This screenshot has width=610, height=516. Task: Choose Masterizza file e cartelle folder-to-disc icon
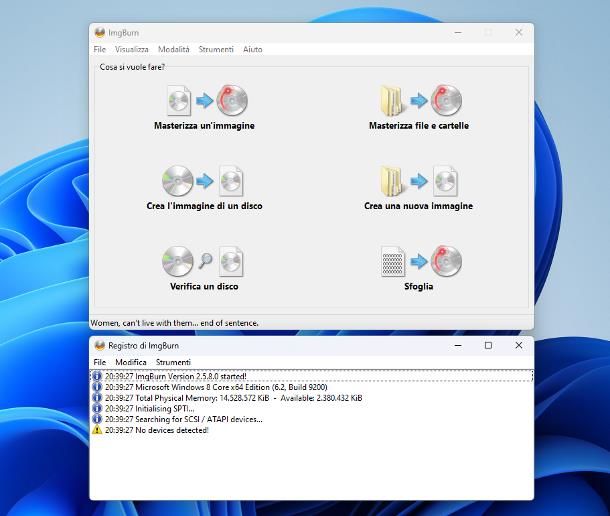421,100
